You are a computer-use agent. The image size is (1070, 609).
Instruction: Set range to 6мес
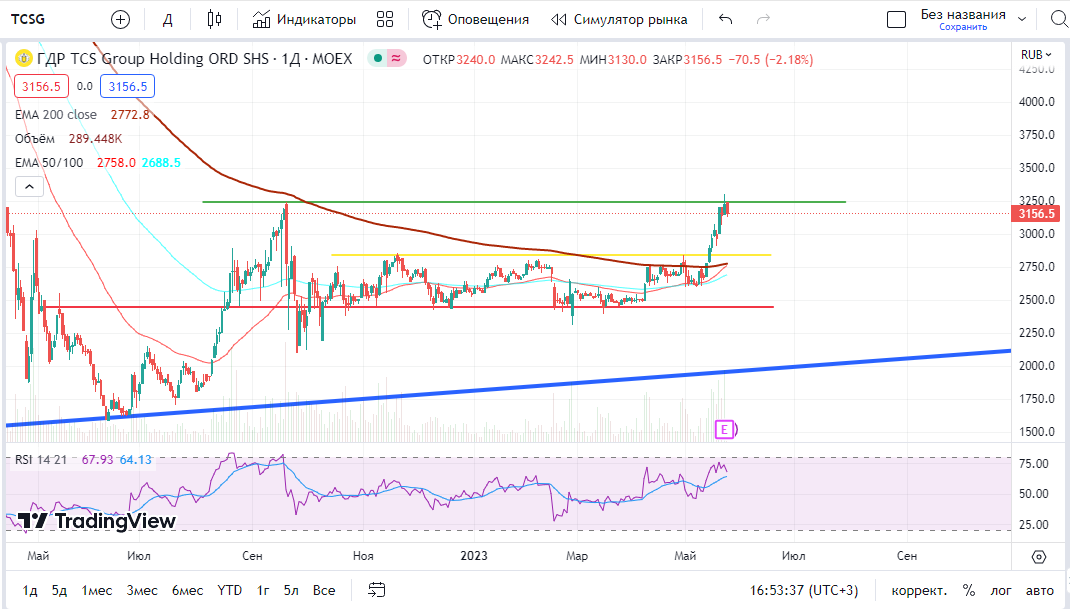pos(188,591)
